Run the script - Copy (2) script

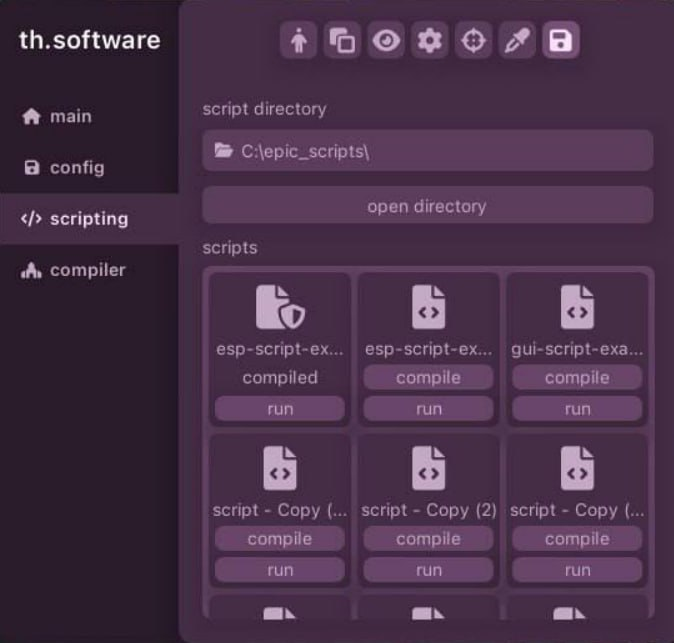click(428, 570)
